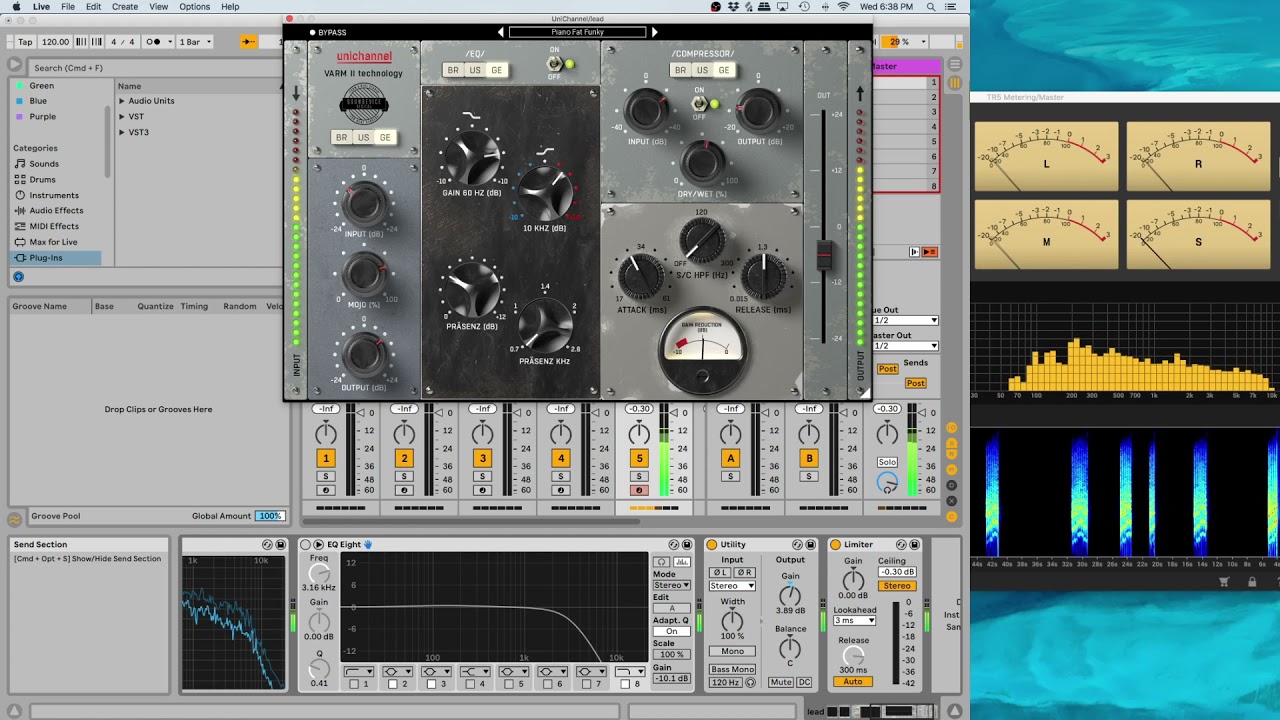Save EQ Eight preset via disk icon
This screenshot has height=720, width=1280.
[687, 545]
